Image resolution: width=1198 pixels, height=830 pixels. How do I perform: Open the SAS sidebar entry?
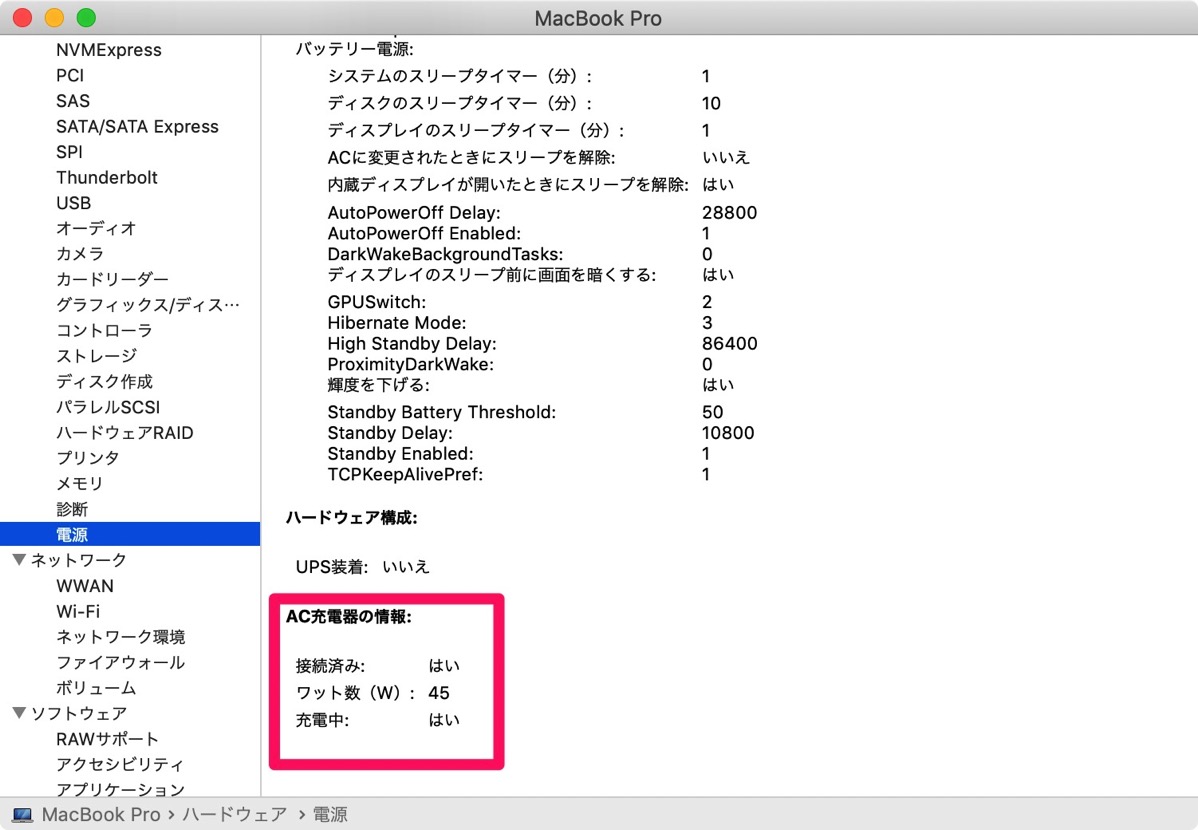click(x=73, y=101)
